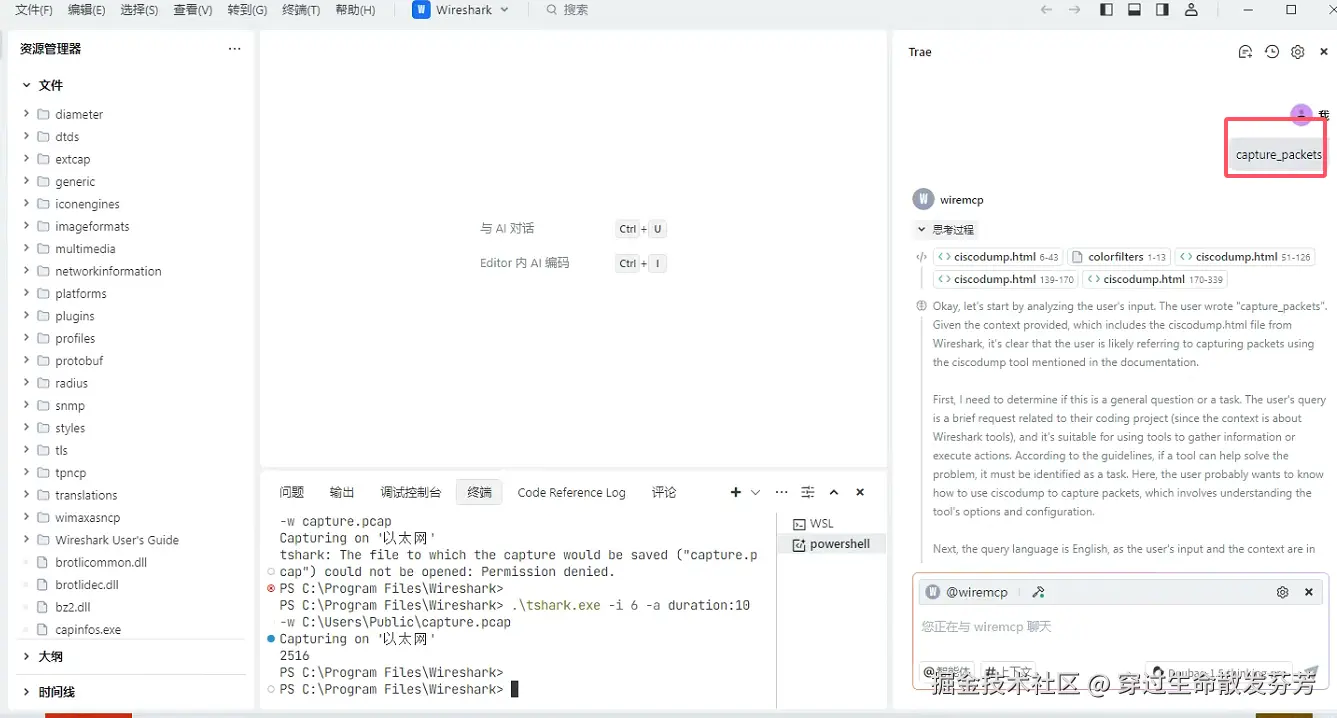Open tools icon beside @wiremcp

coord(1038,592)
